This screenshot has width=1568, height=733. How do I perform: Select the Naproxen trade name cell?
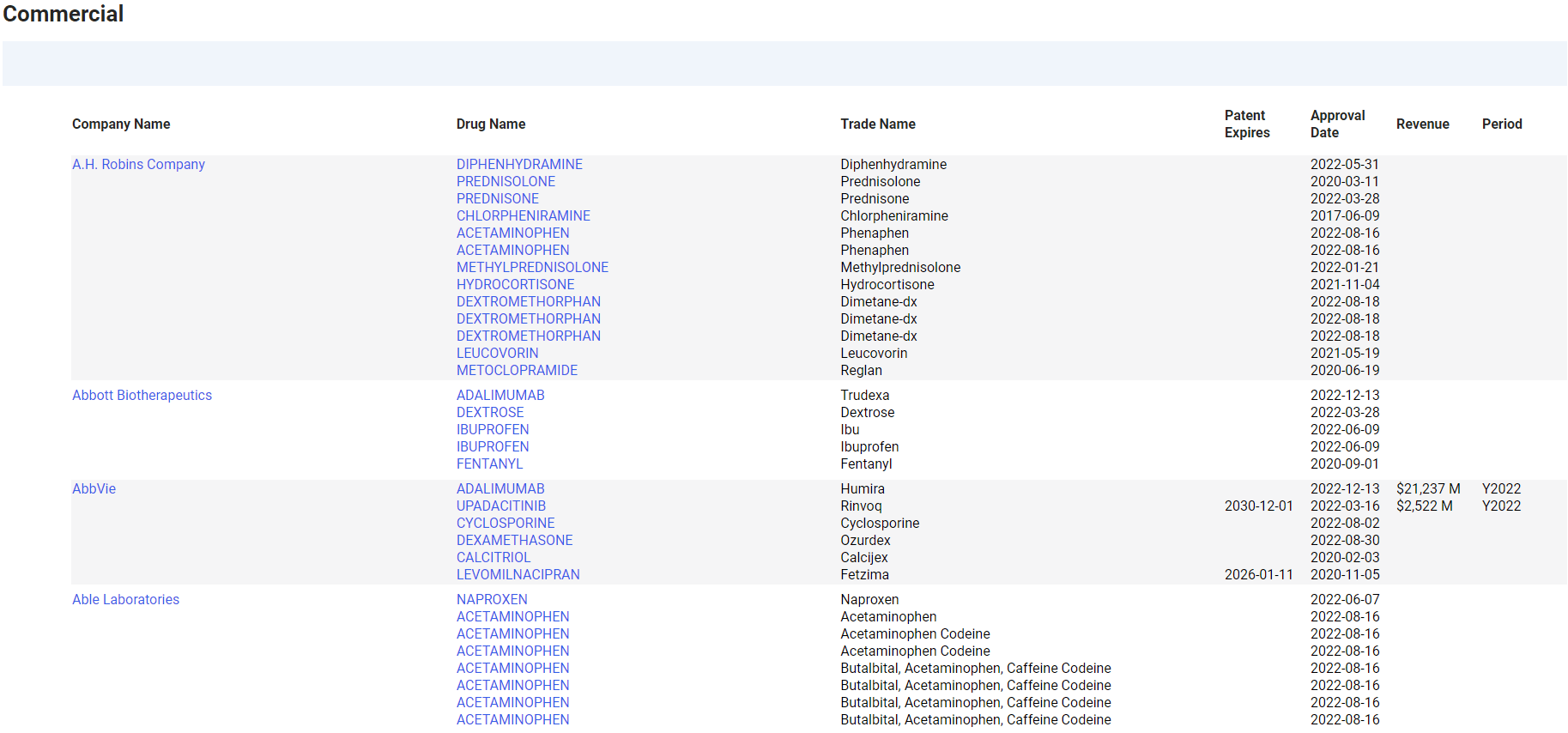[x=869, y=599]
